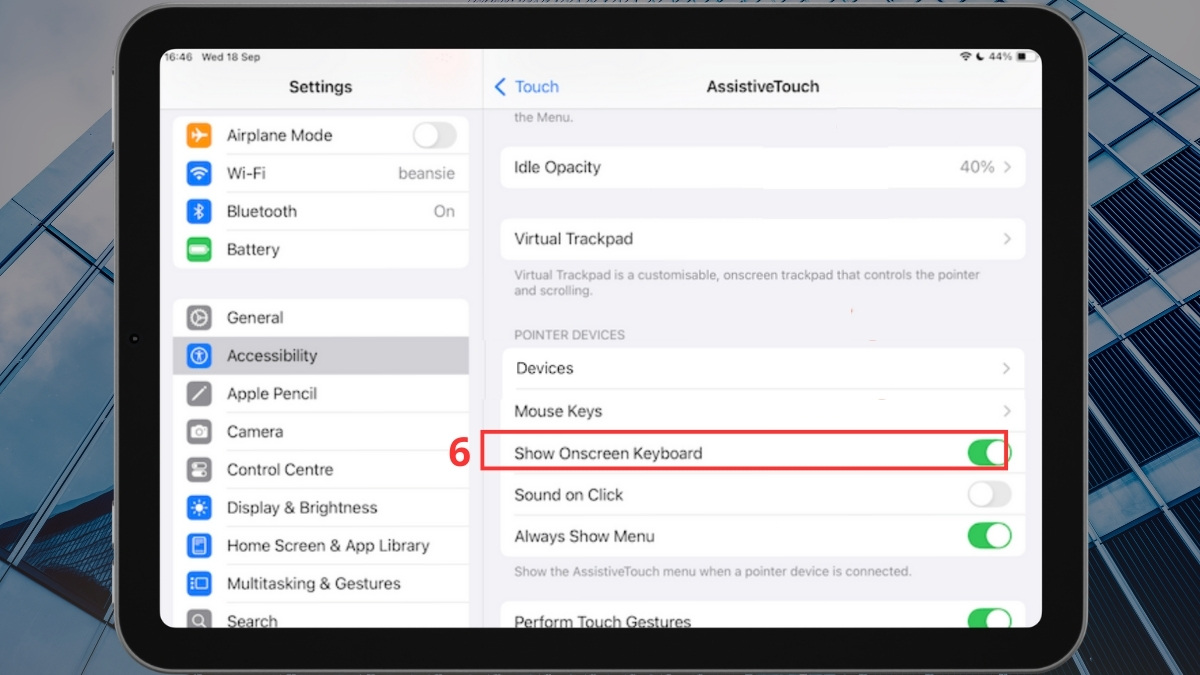Image resolution: width=1200 pixels, height=675 pixels.
Task: Click the Camera icon in Settings sidebar
Action: point(199,431)
